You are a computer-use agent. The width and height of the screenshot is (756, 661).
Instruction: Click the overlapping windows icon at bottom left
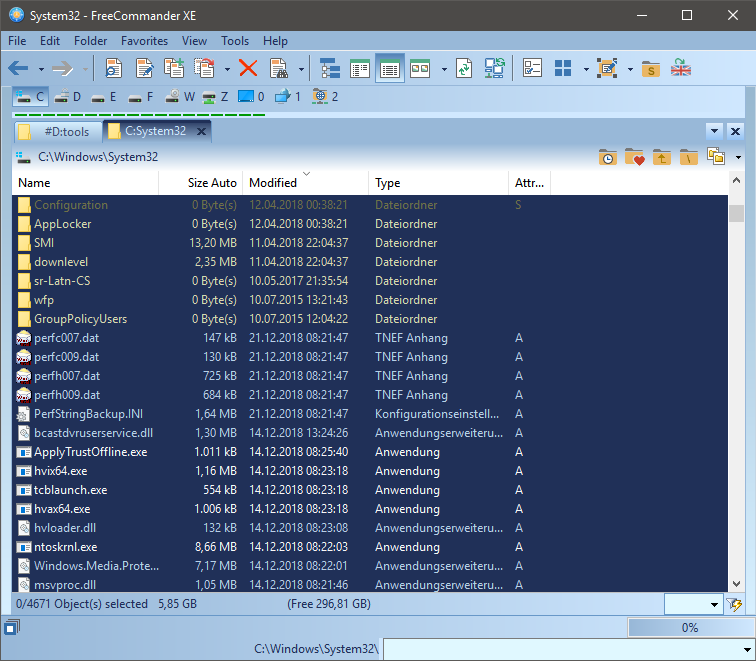click(12, 627)
